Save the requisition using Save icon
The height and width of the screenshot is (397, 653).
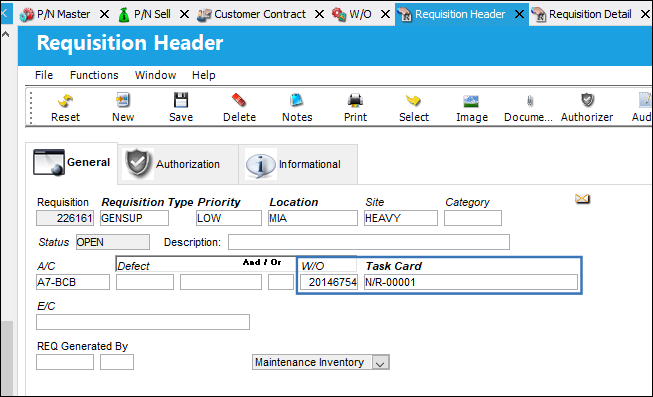181,100
